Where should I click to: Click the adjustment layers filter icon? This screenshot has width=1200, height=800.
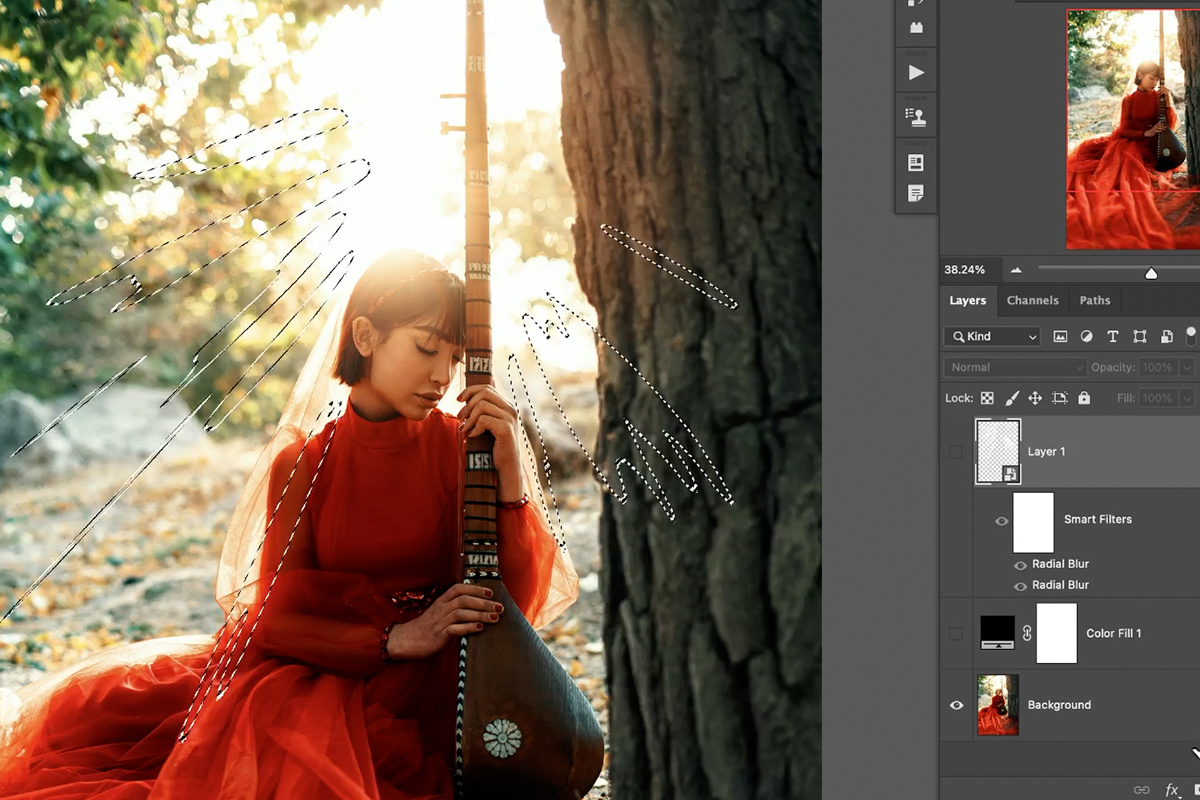click(x=1086, y=336)
